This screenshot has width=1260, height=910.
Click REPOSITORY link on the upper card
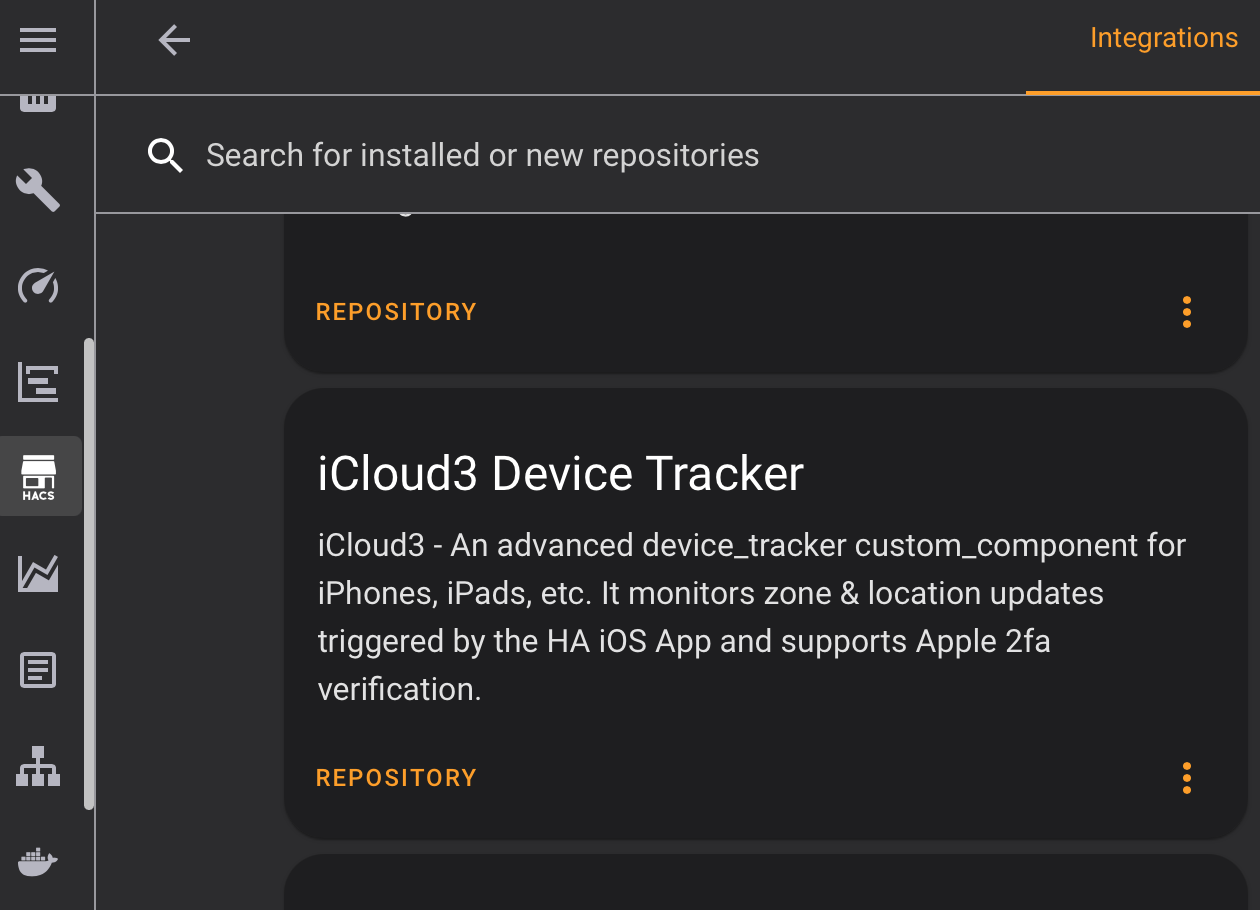tap(396, 312)
